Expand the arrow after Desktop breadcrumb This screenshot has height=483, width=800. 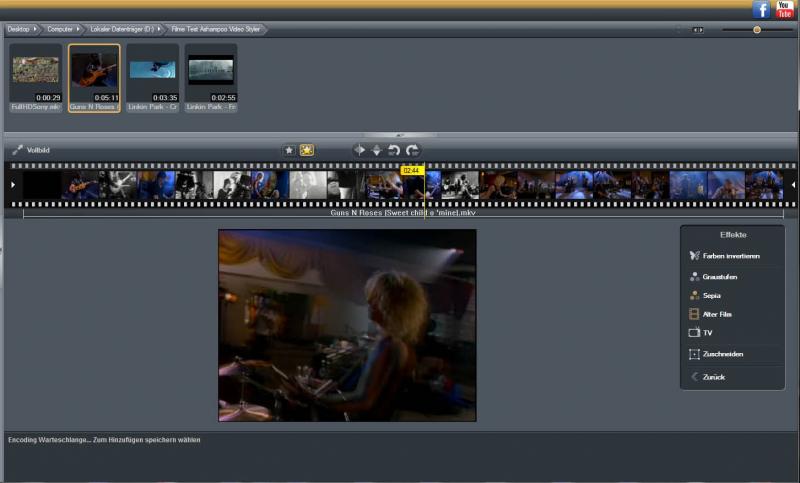point(35,29)
